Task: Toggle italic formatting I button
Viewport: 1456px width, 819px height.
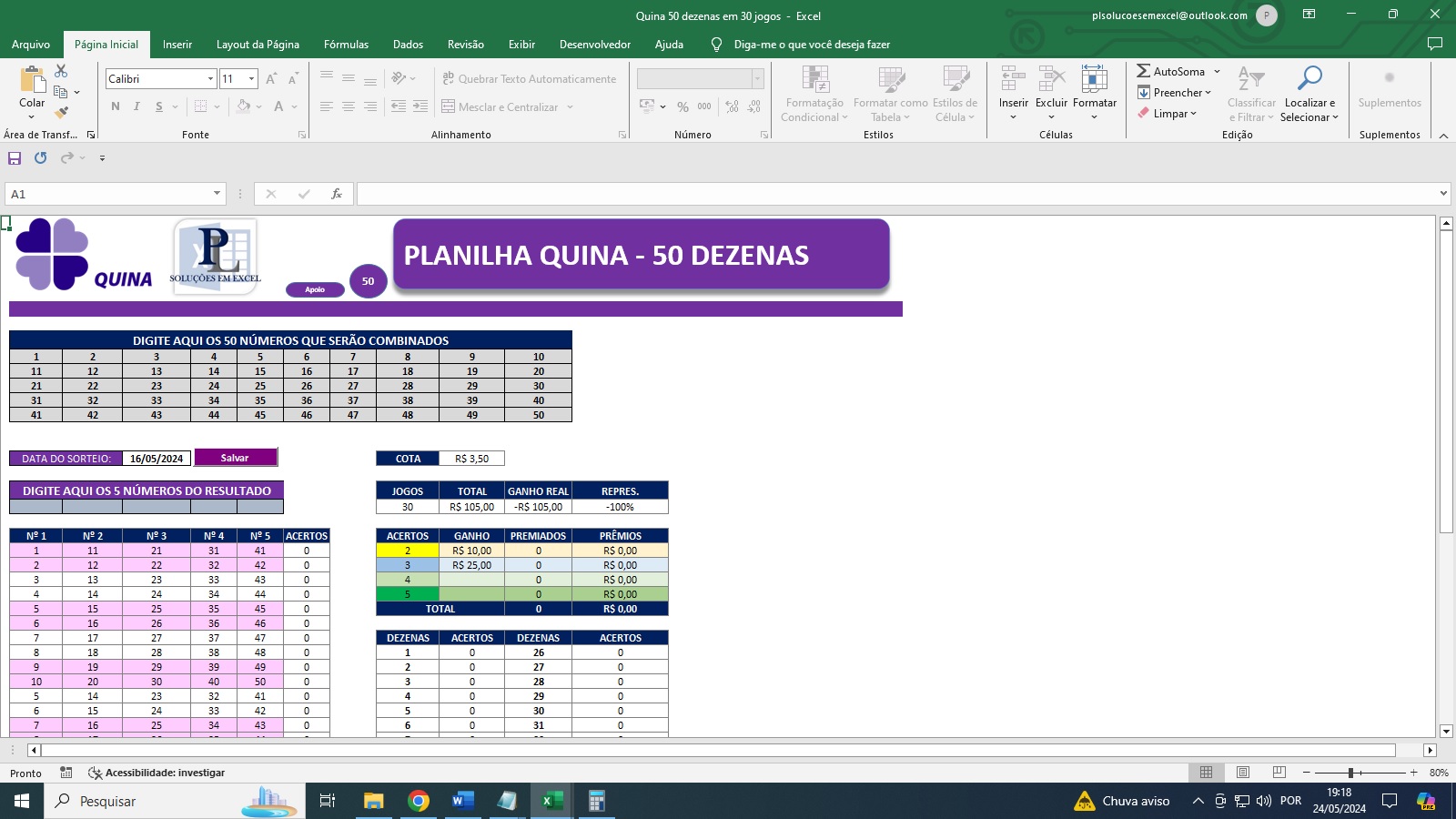Action: pos(136,106)
